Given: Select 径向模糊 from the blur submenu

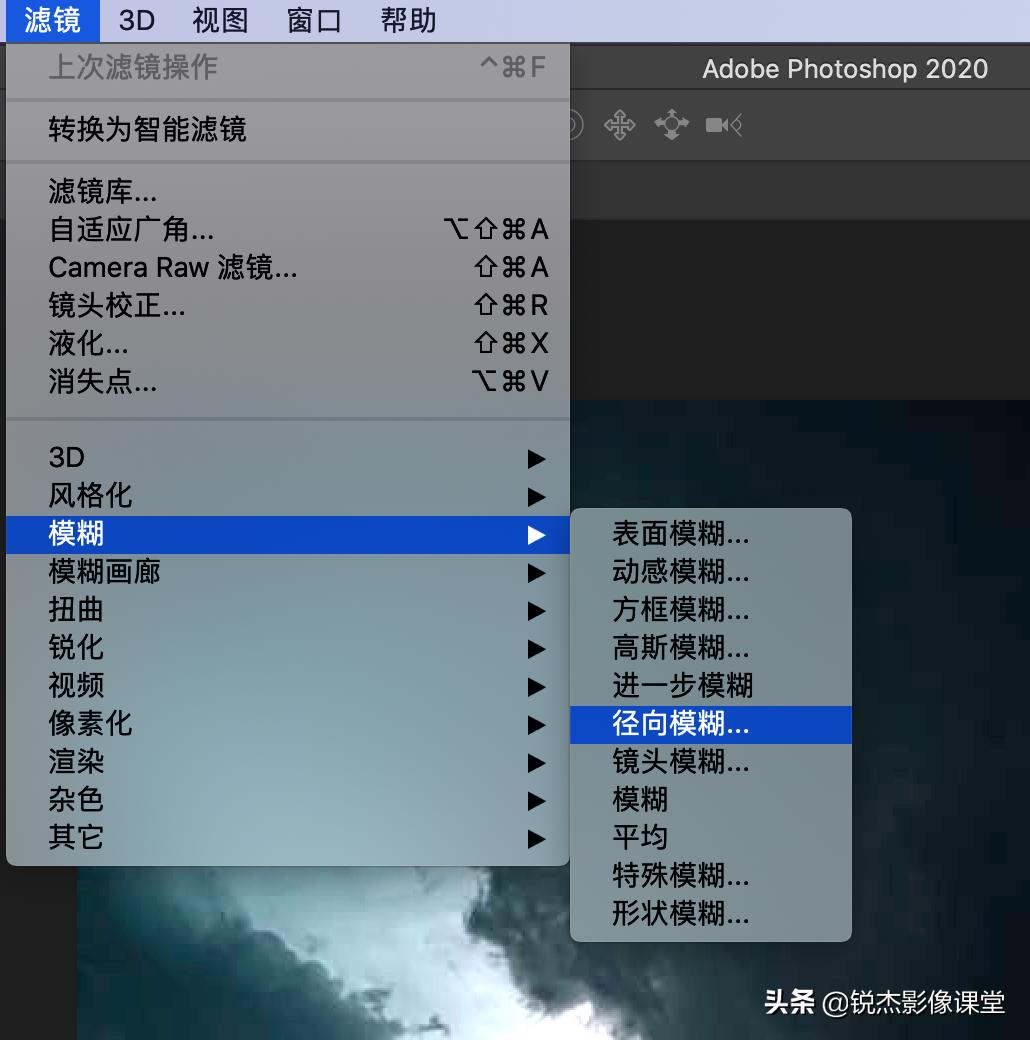Looking at the screenshot, I should pos(680,724).
